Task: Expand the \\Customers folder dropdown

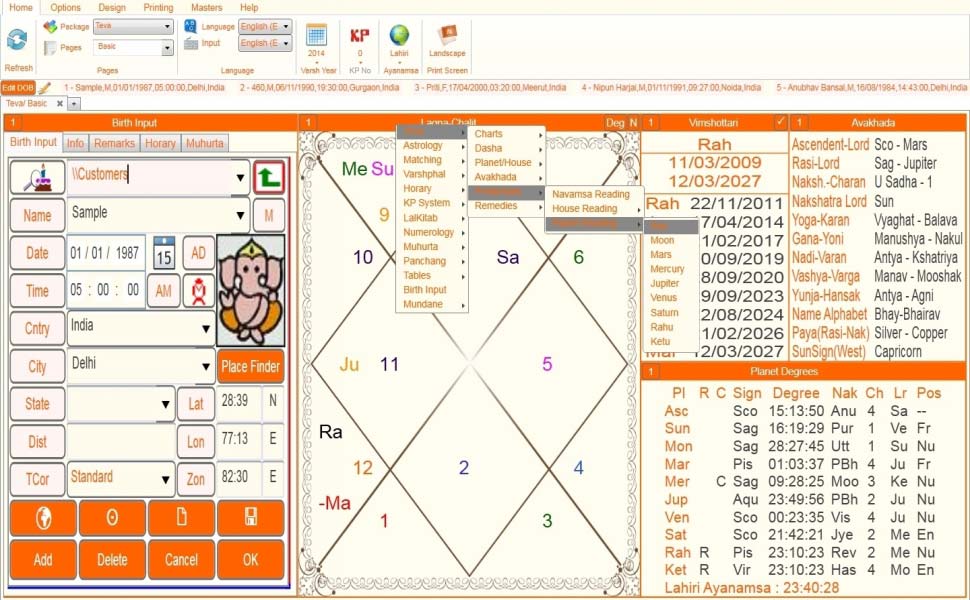Action: (240, 178)
